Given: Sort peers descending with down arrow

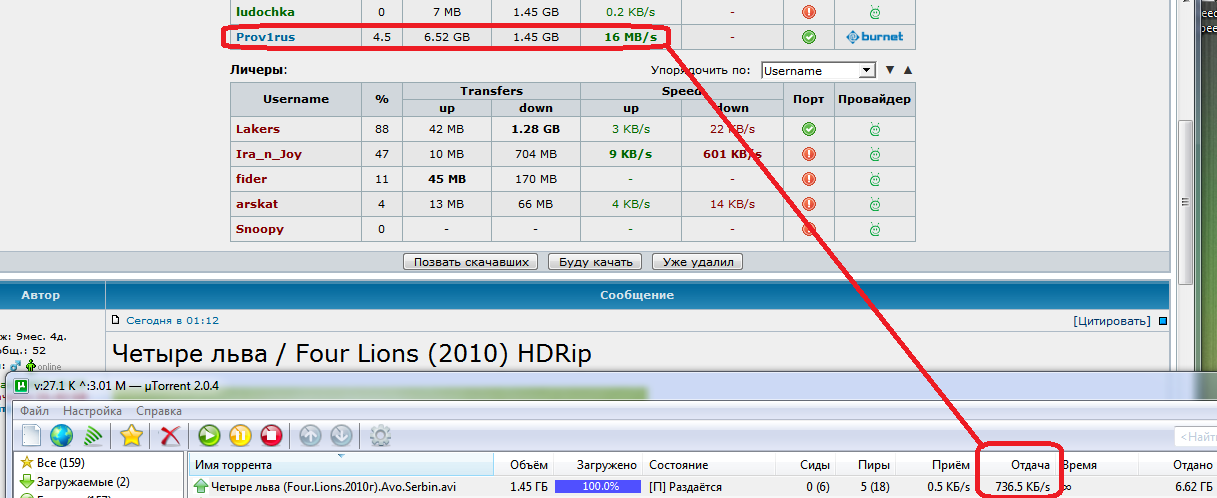Looking at the screenshot, I should (x=889, y=71).
